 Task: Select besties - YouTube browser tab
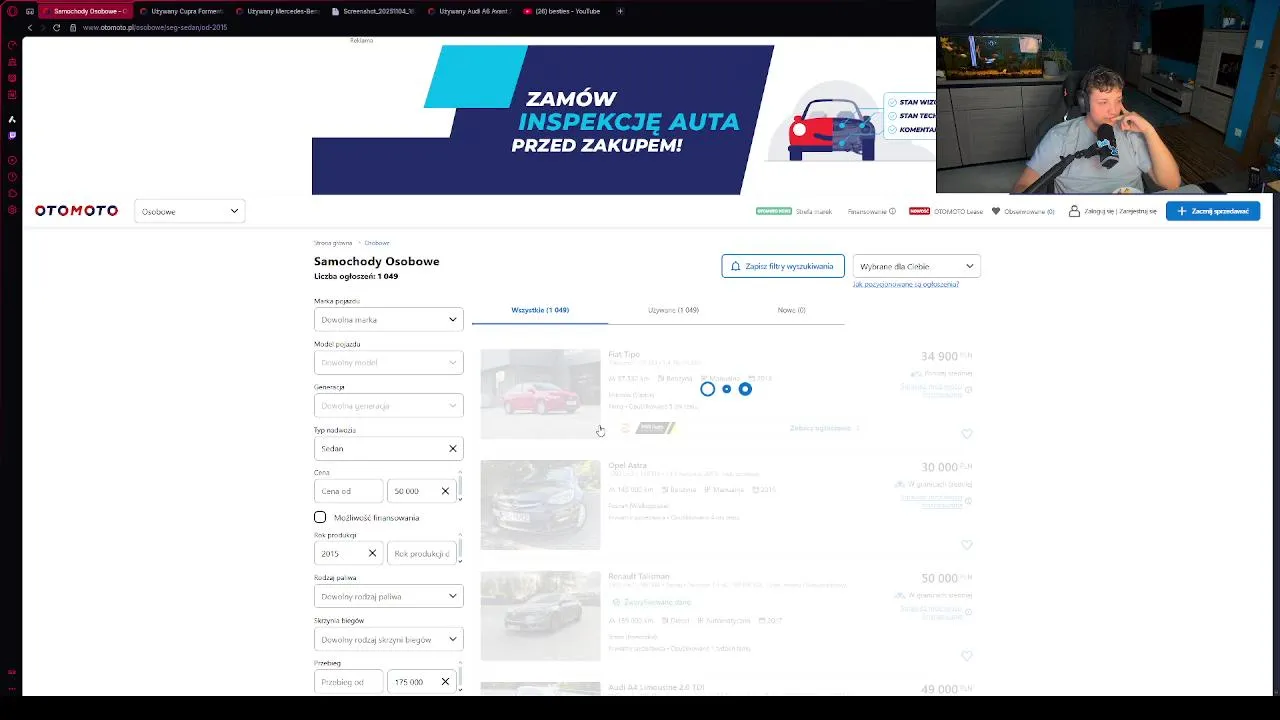(x=565, y=11)
